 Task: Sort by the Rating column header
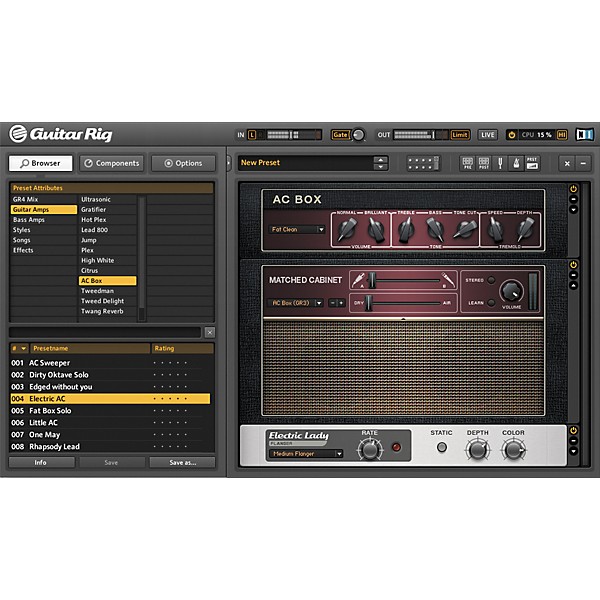[x=183, y=348]
